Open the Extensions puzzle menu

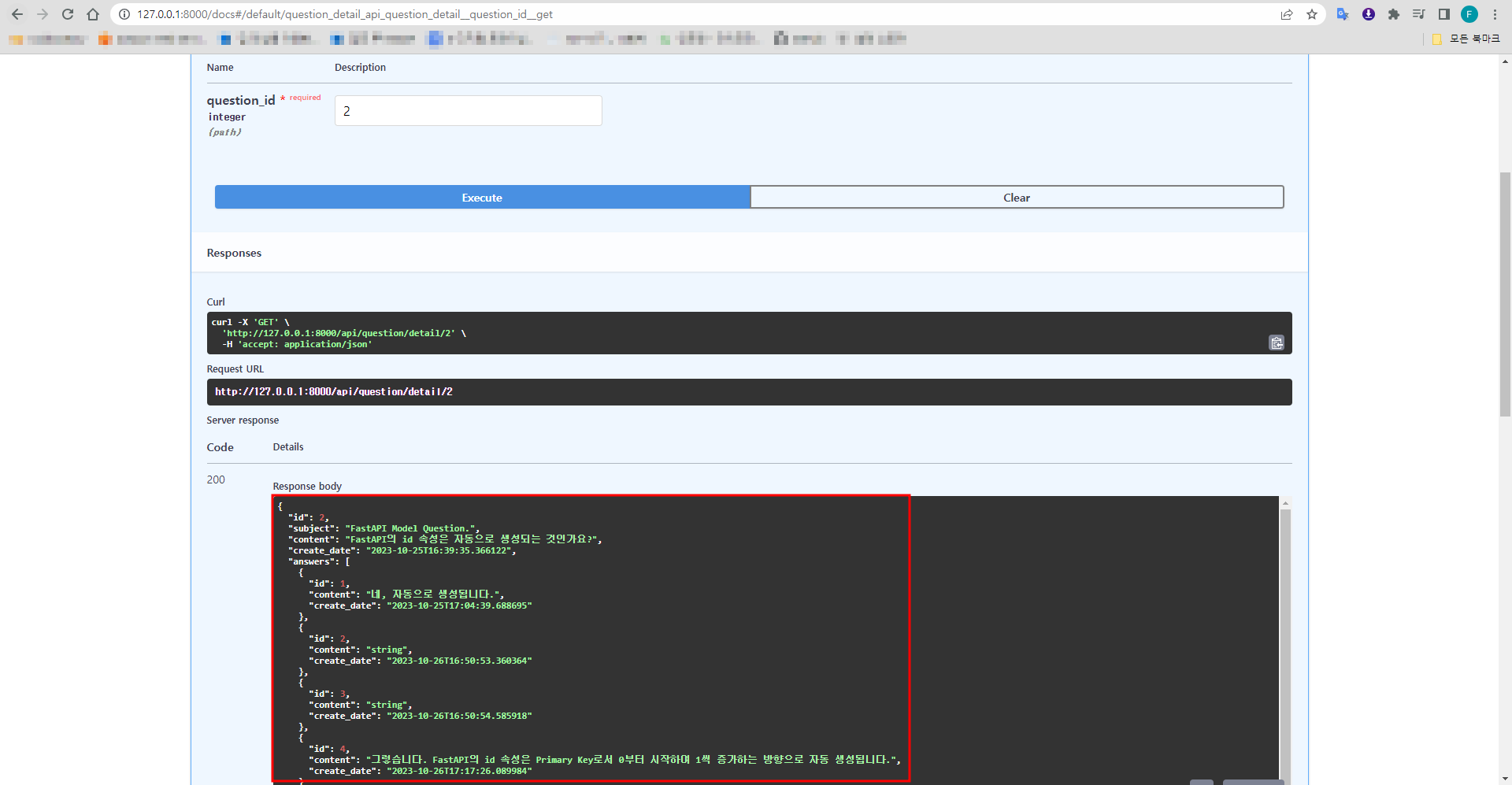pos(1394,14)
